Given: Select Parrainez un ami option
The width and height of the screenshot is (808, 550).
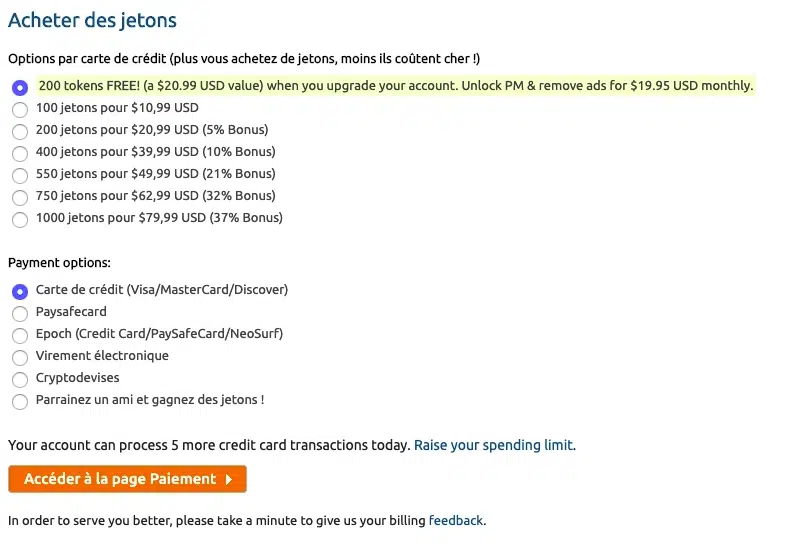Looking at the screenshot, I should click(20, 401).
